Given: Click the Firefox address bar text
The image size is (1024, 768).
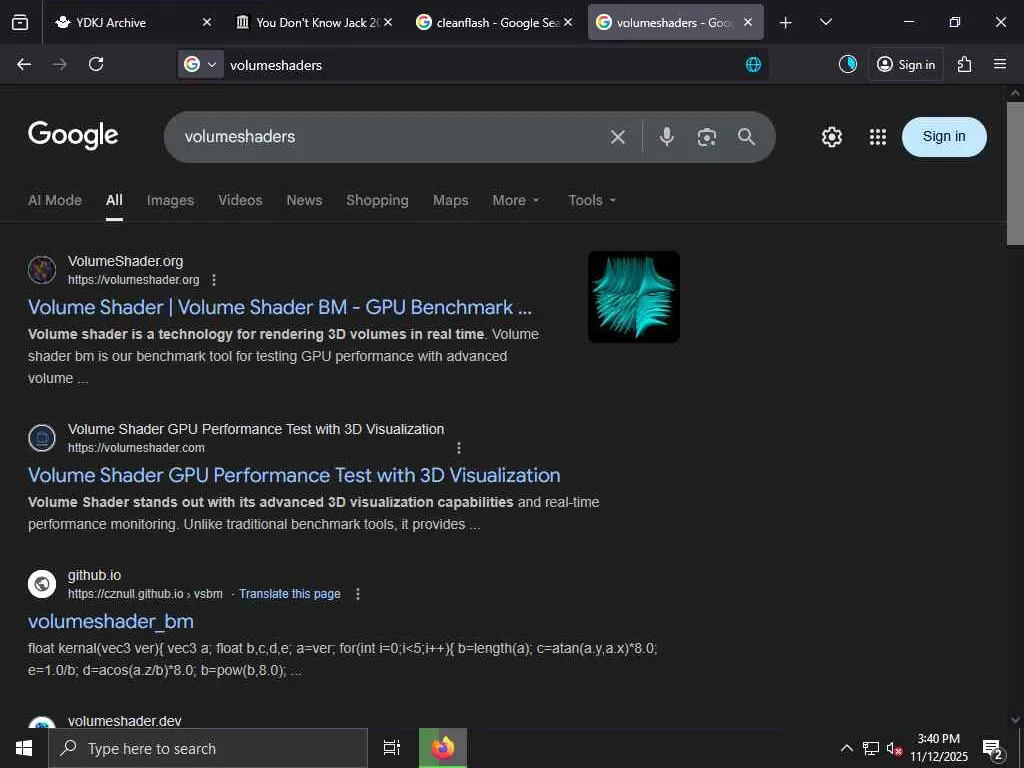Looking at the screenshot, I should (x=276, y=65).
